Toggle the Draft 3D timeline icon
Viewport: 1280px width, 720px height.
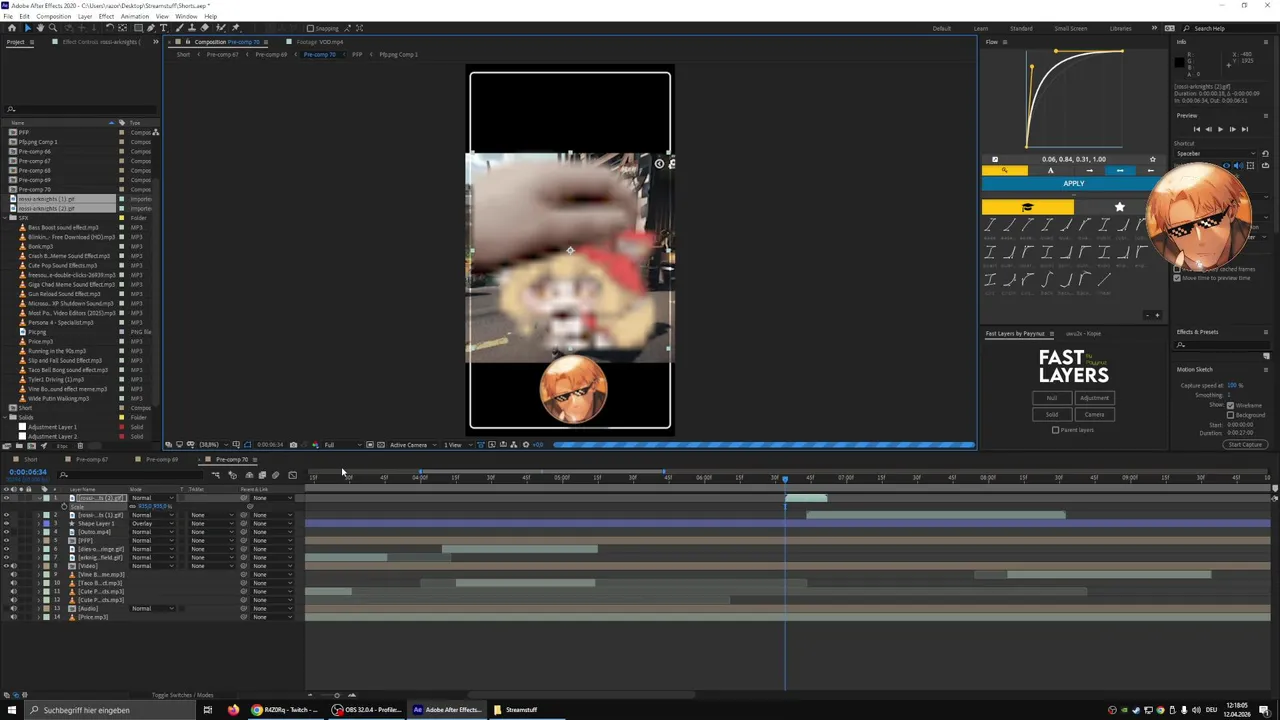point(232,475)
